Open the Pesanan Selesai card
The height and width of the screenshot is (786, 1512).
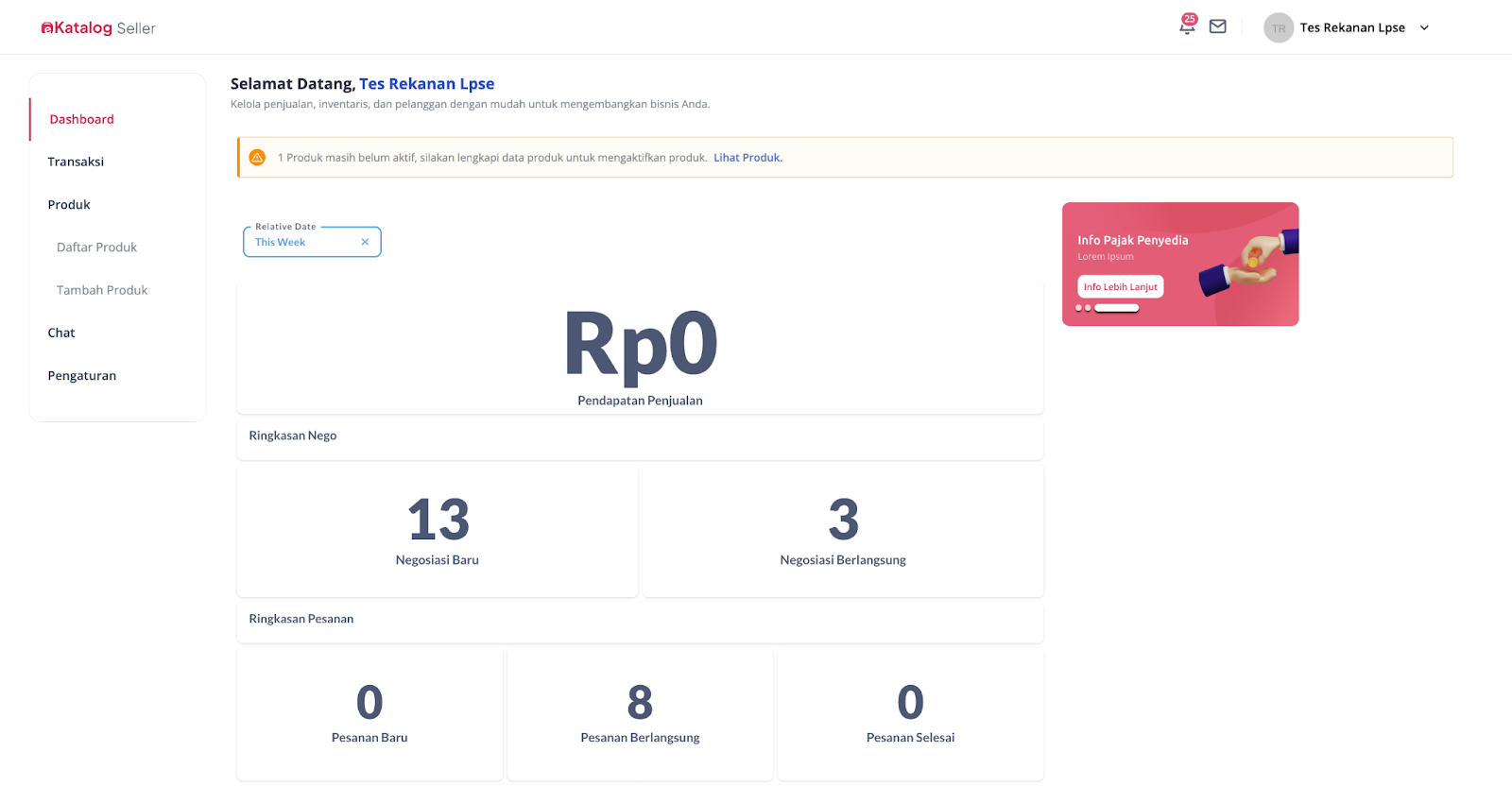tap(910, 714)
